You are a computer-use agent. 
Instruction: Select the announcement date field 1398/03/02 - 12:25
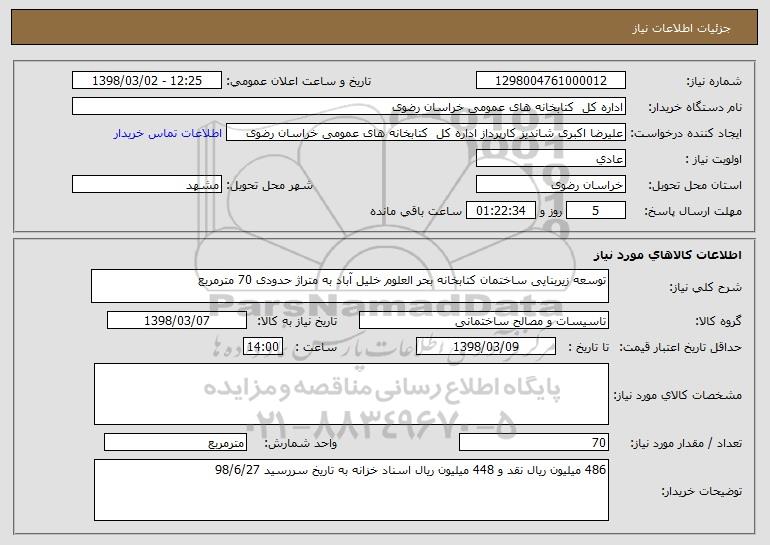click(148, 80)
